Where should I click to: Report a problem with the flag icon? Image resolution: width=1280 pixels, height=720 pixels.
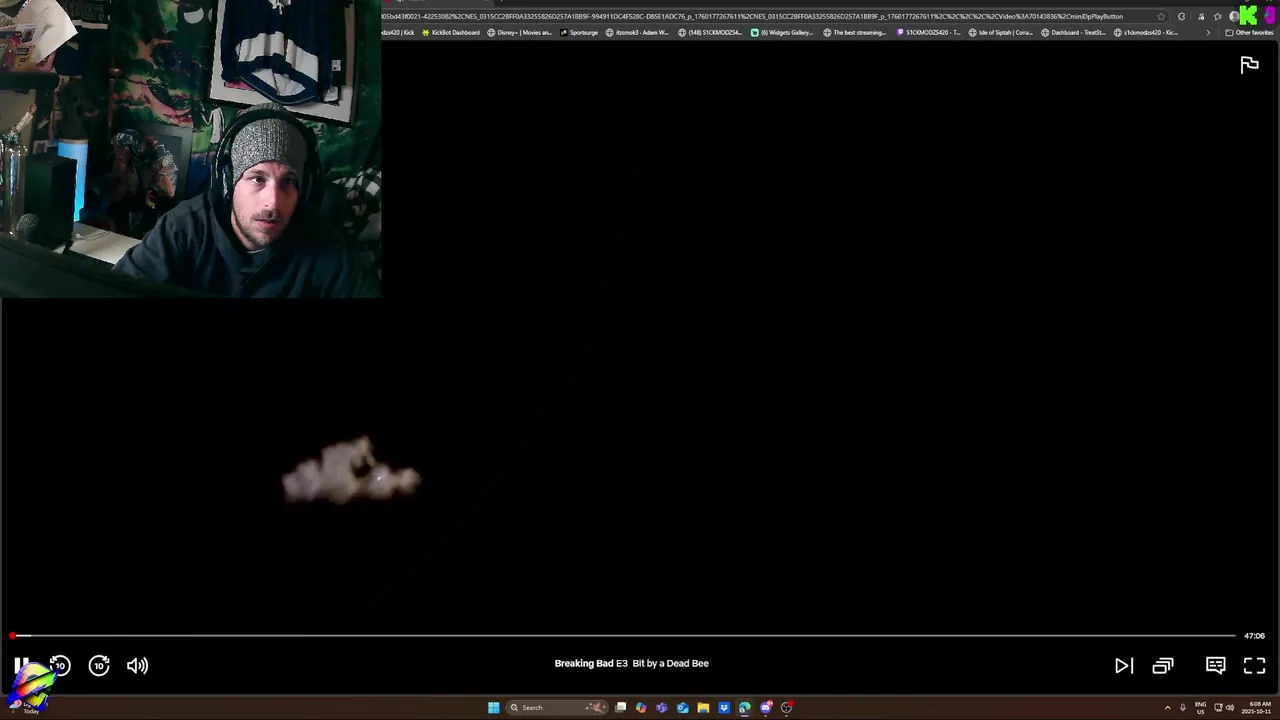click(x=1249, y=65)
